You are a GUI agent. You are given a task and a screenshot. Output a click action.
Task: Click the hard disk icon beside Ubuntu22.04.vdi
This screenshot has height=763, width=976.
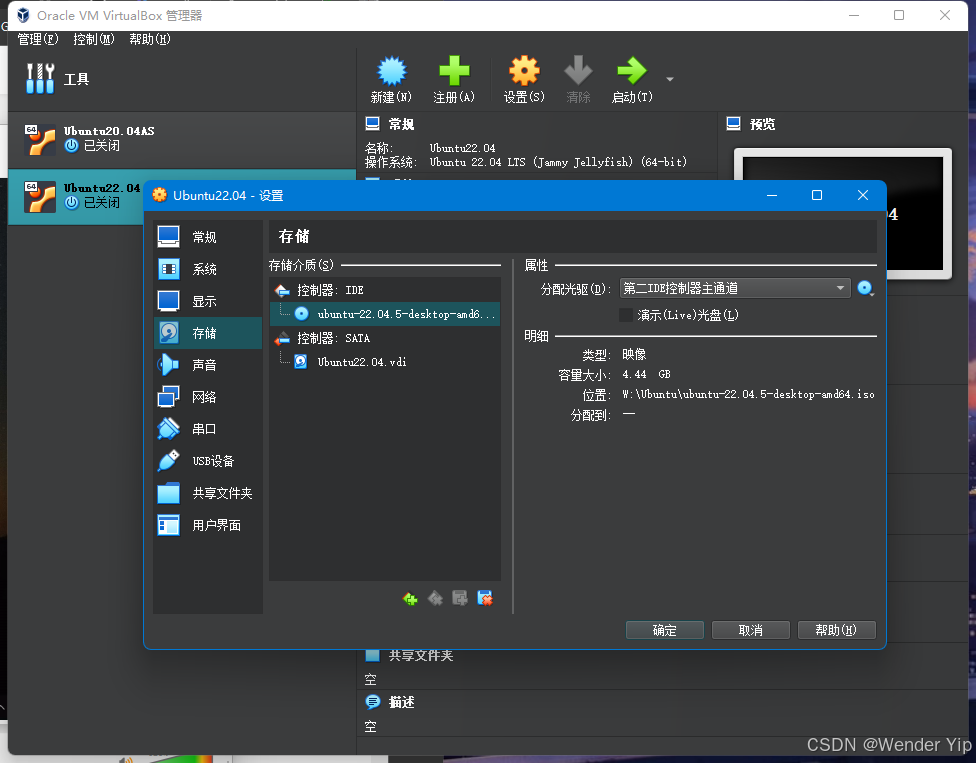(301, 362)
